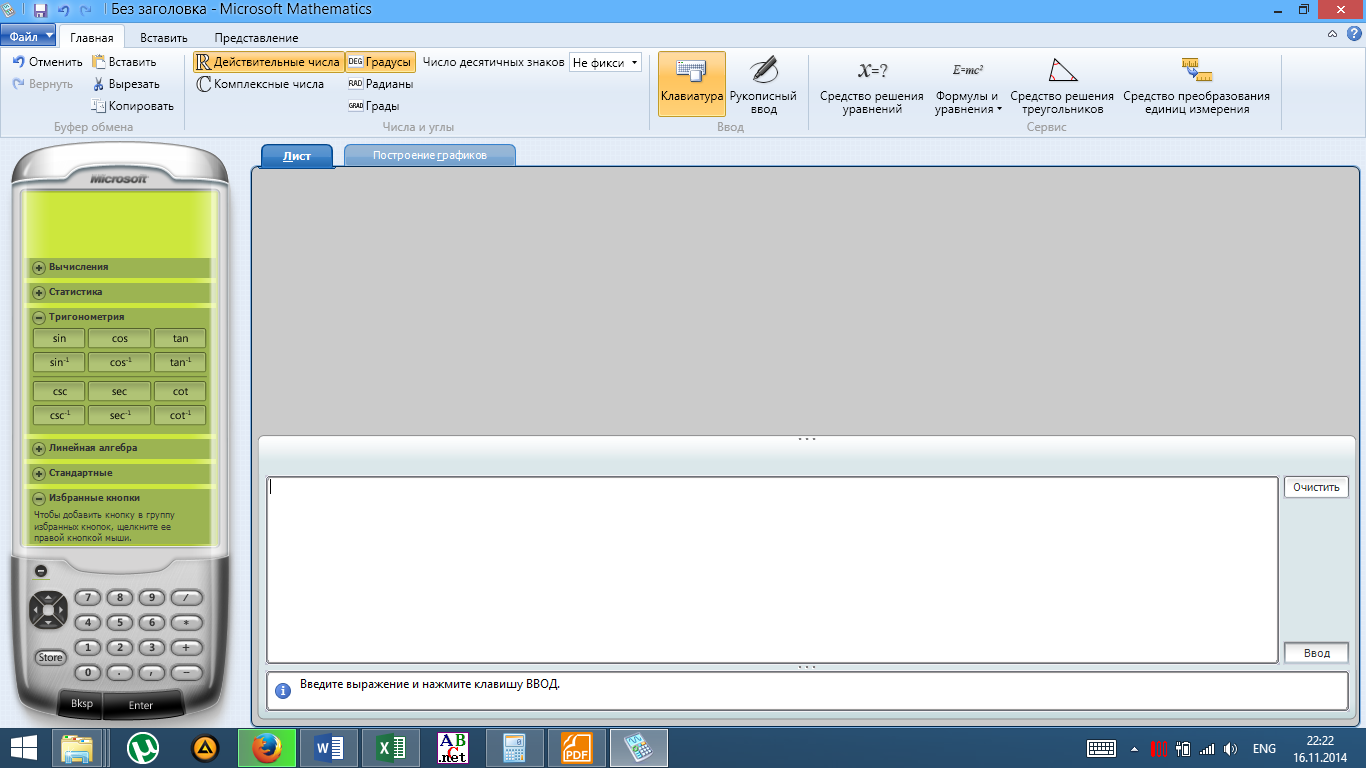Click the inverse cotangent cot⁻¹ button
Image resolution: width=1366 pixels, height=768 pixels.
click(x=180, y=415)
